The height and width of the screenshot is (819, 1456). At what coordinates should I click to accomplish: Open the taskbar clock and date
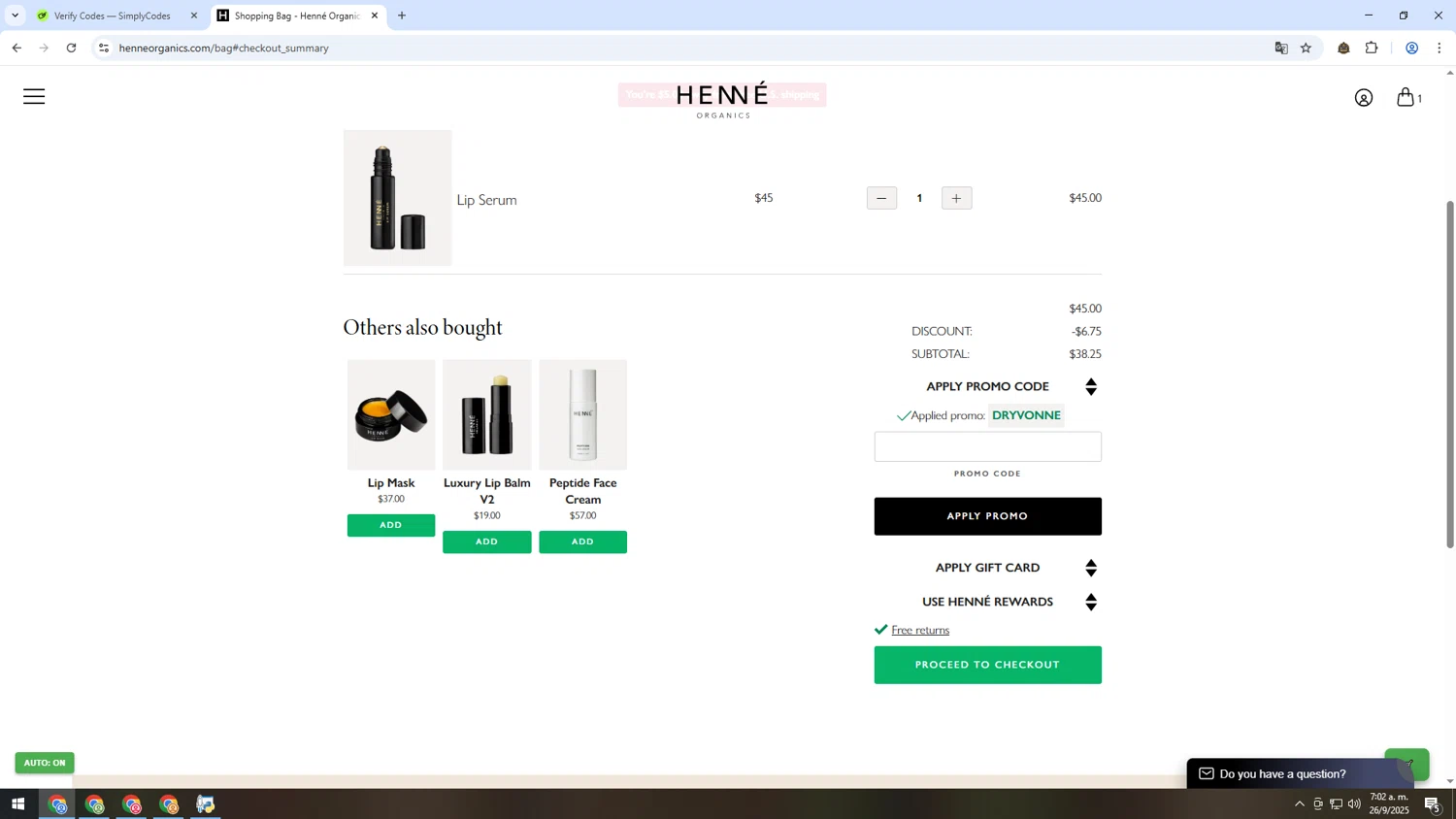point(1388,803)
